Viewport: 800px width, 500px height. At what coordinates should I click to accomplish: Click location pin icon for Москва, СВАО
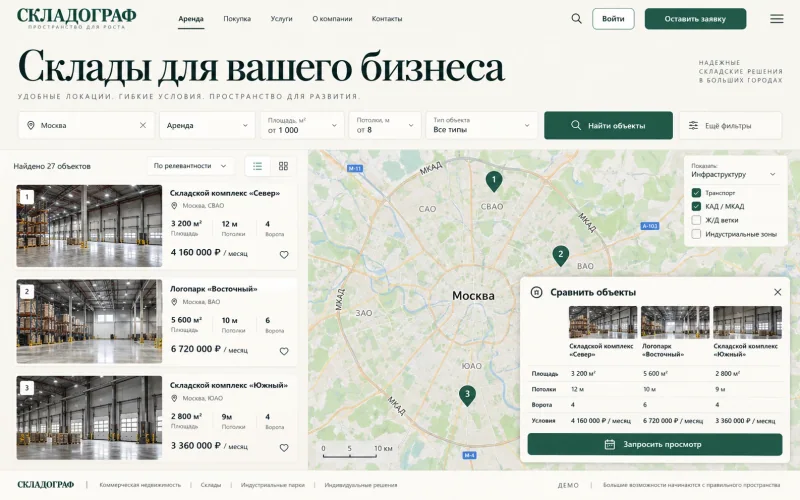pos(174,206)
